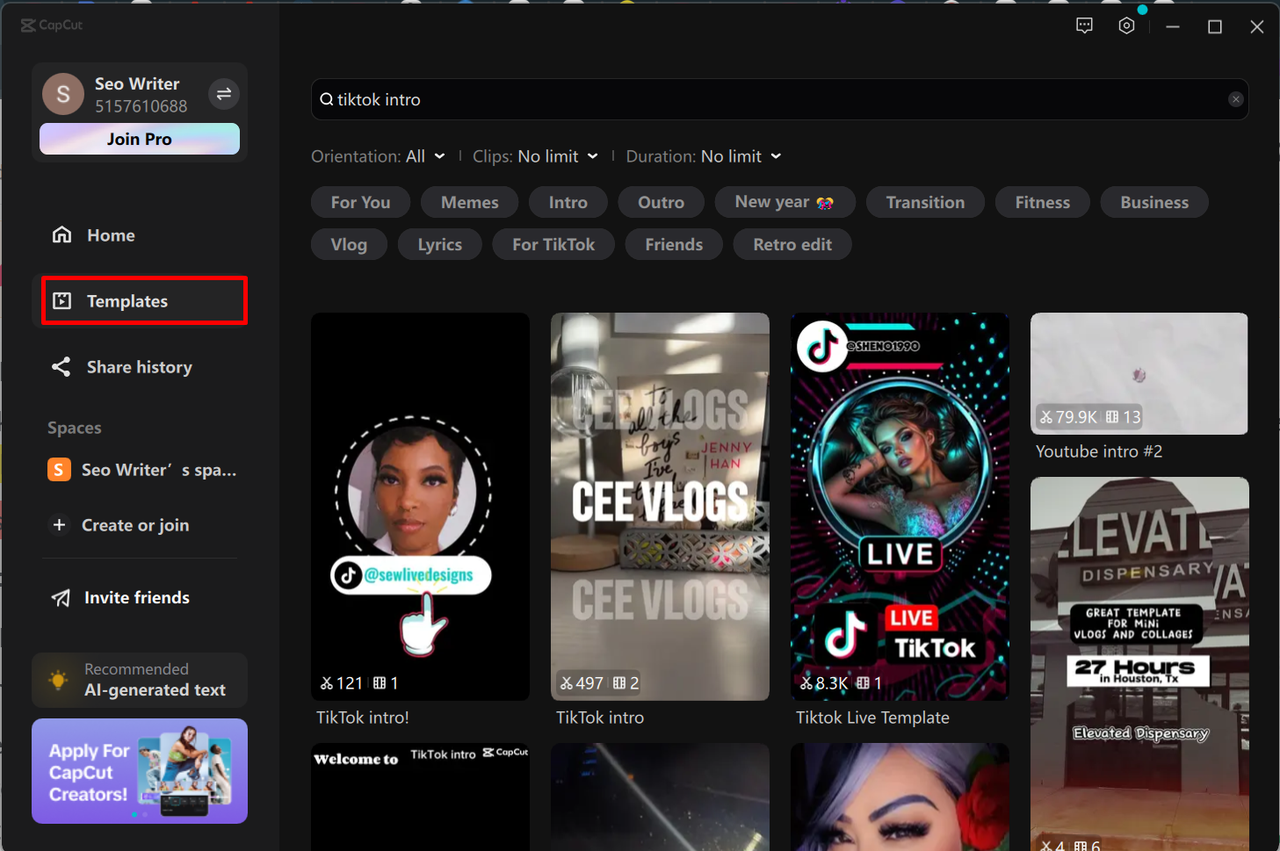The image size is (1280, 851).
Task: Click the account switch arrows icon
Action: 223,93
